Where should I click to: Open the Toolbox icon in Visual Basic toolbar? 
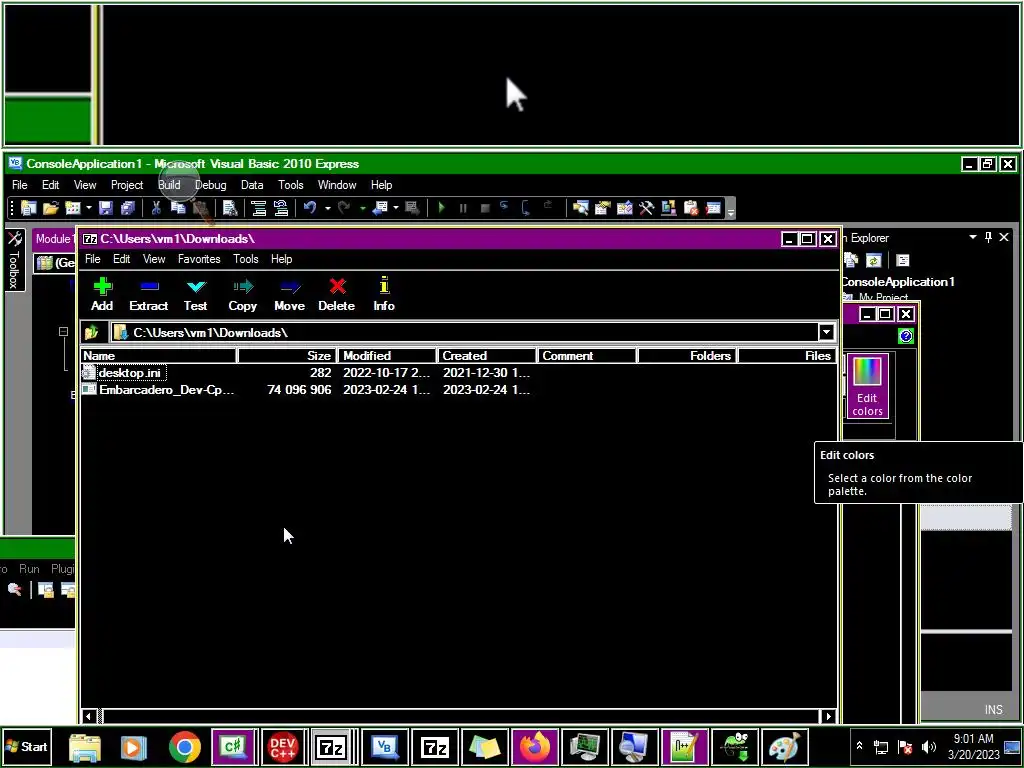647,208
